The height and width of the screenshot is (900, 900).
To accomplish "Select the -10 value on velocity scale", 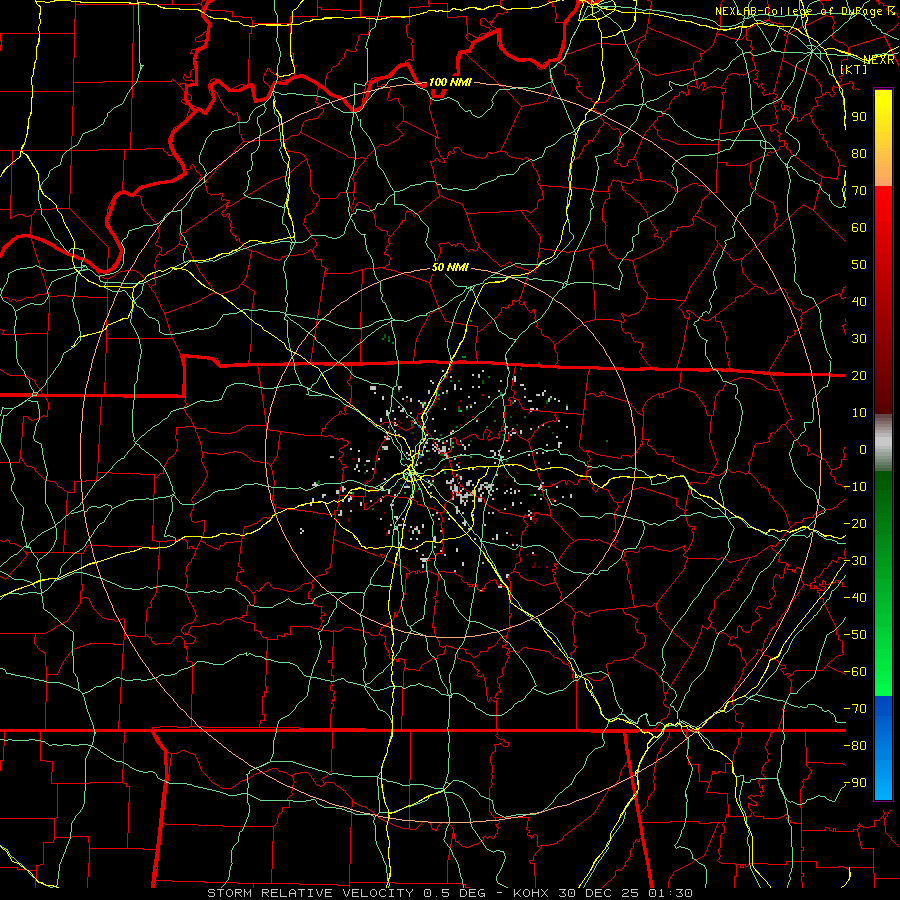I will click(x=855, y=487).
